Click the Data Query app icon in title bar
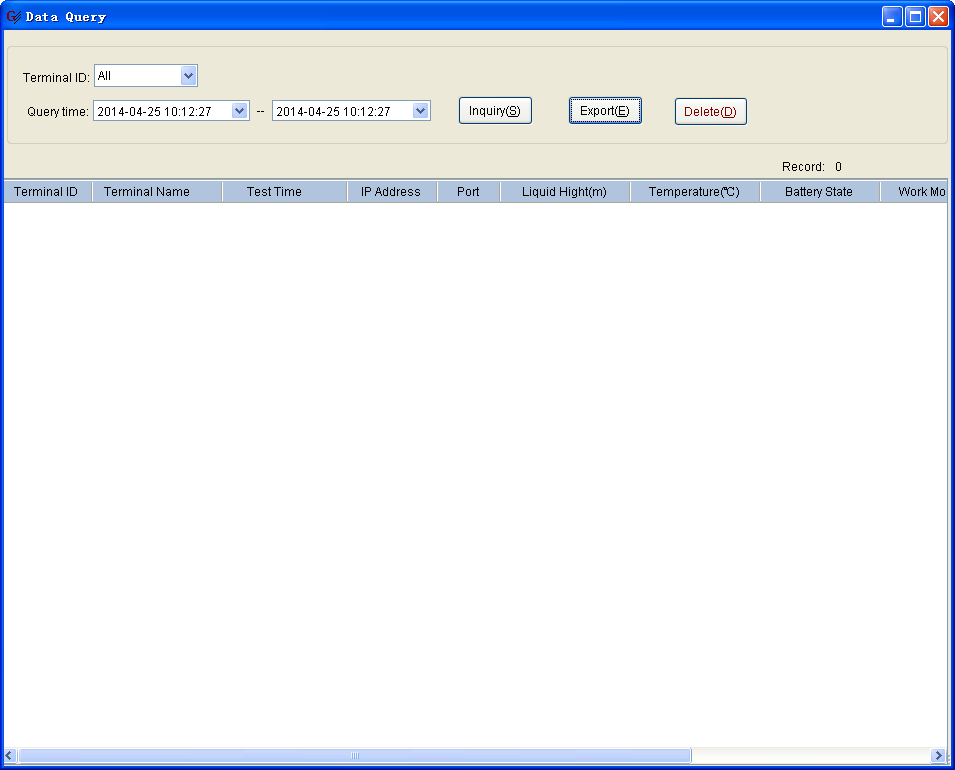955x770 pixels. (13, 16)
